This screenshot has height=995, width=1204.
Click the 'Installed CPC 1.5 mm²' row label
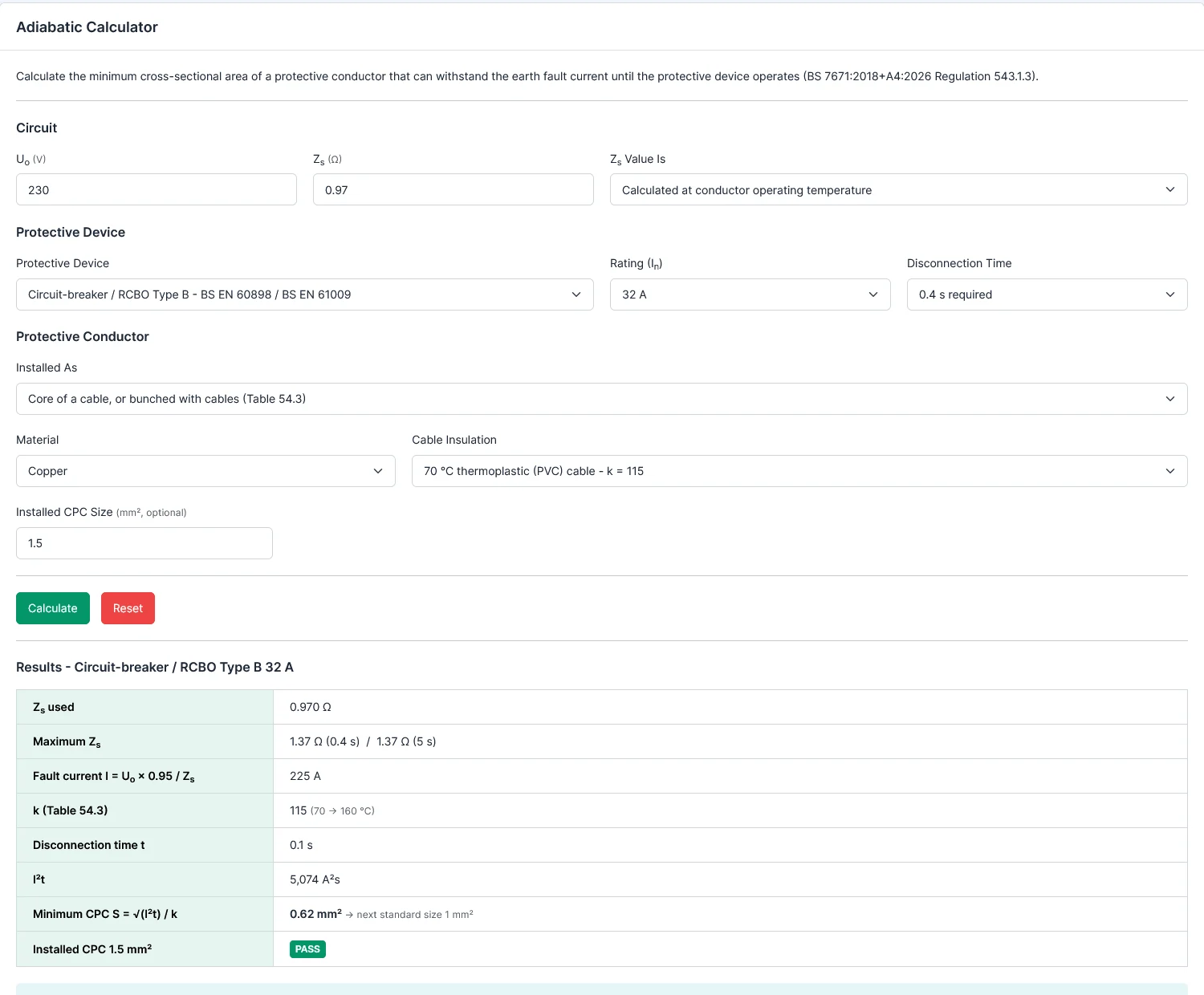[x=92, y=949]
